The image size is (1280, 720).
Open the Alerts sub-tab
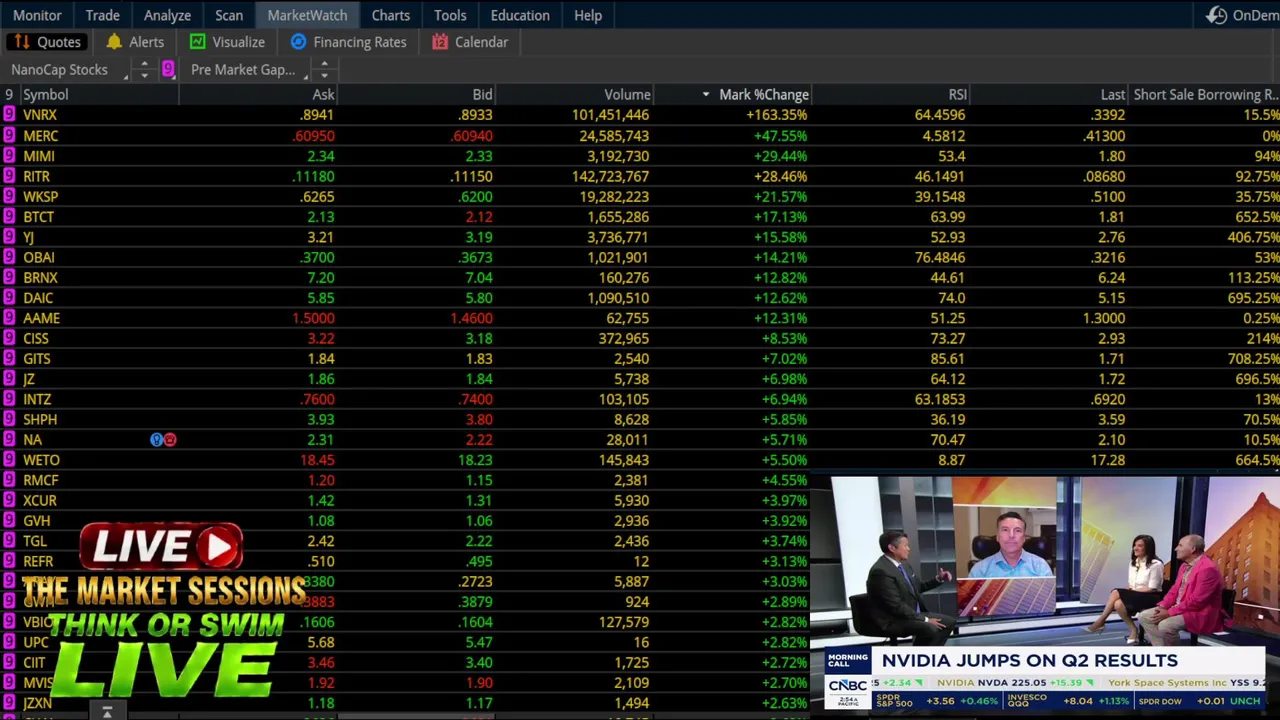[x=134, y=42]
